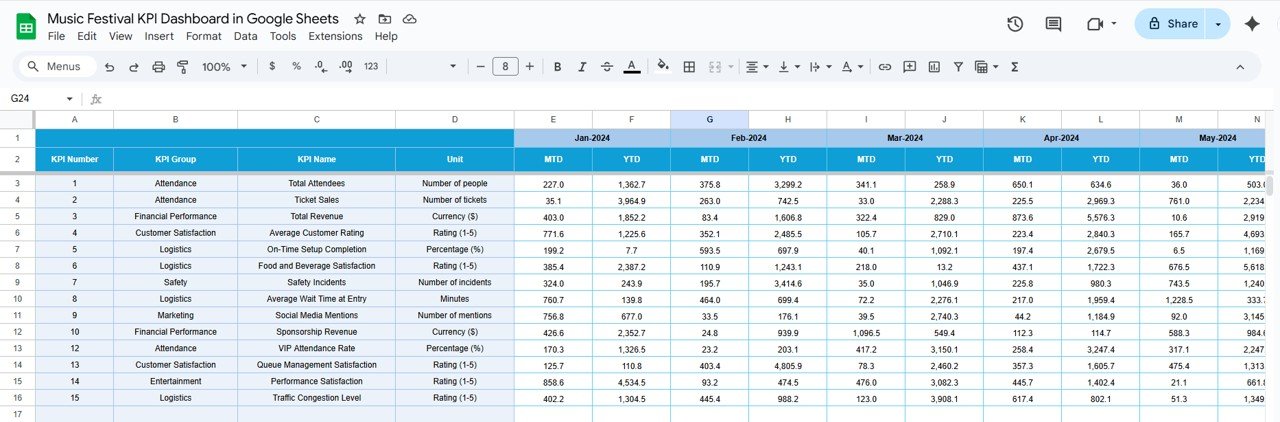Insert a link
The image size is (1280, 422).
pos(885,67)
